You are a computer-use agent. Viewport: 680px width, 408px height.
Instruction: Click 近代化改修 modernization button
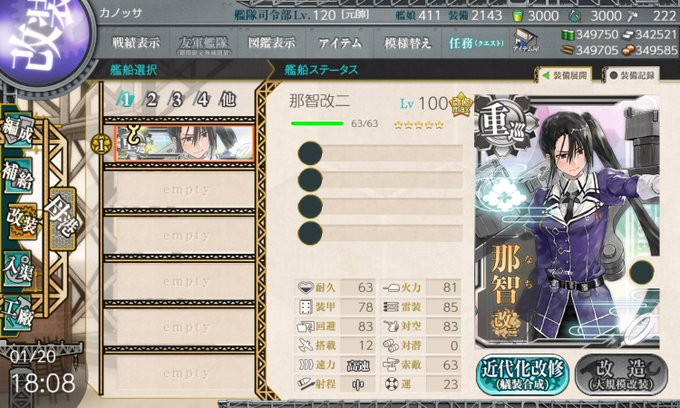[x=523, y=375]
